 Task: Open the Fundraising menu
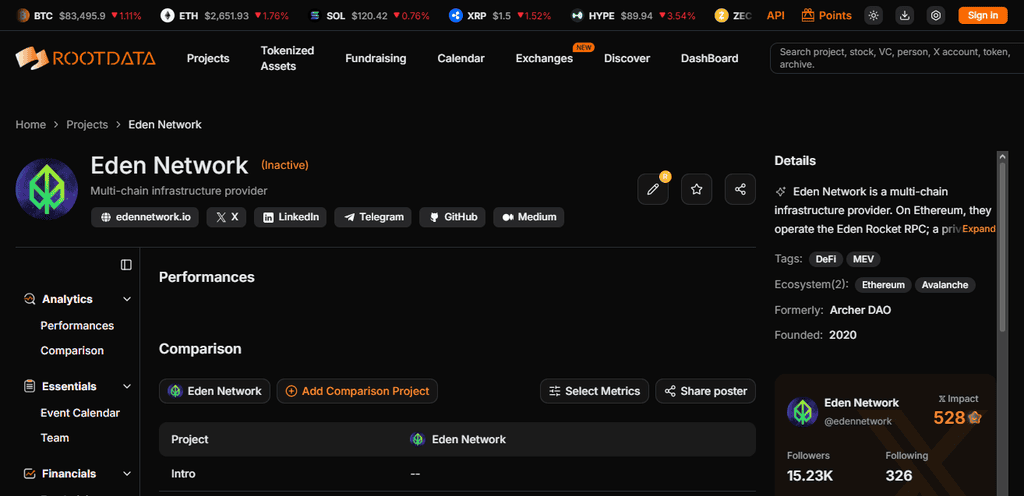point(376,58)
